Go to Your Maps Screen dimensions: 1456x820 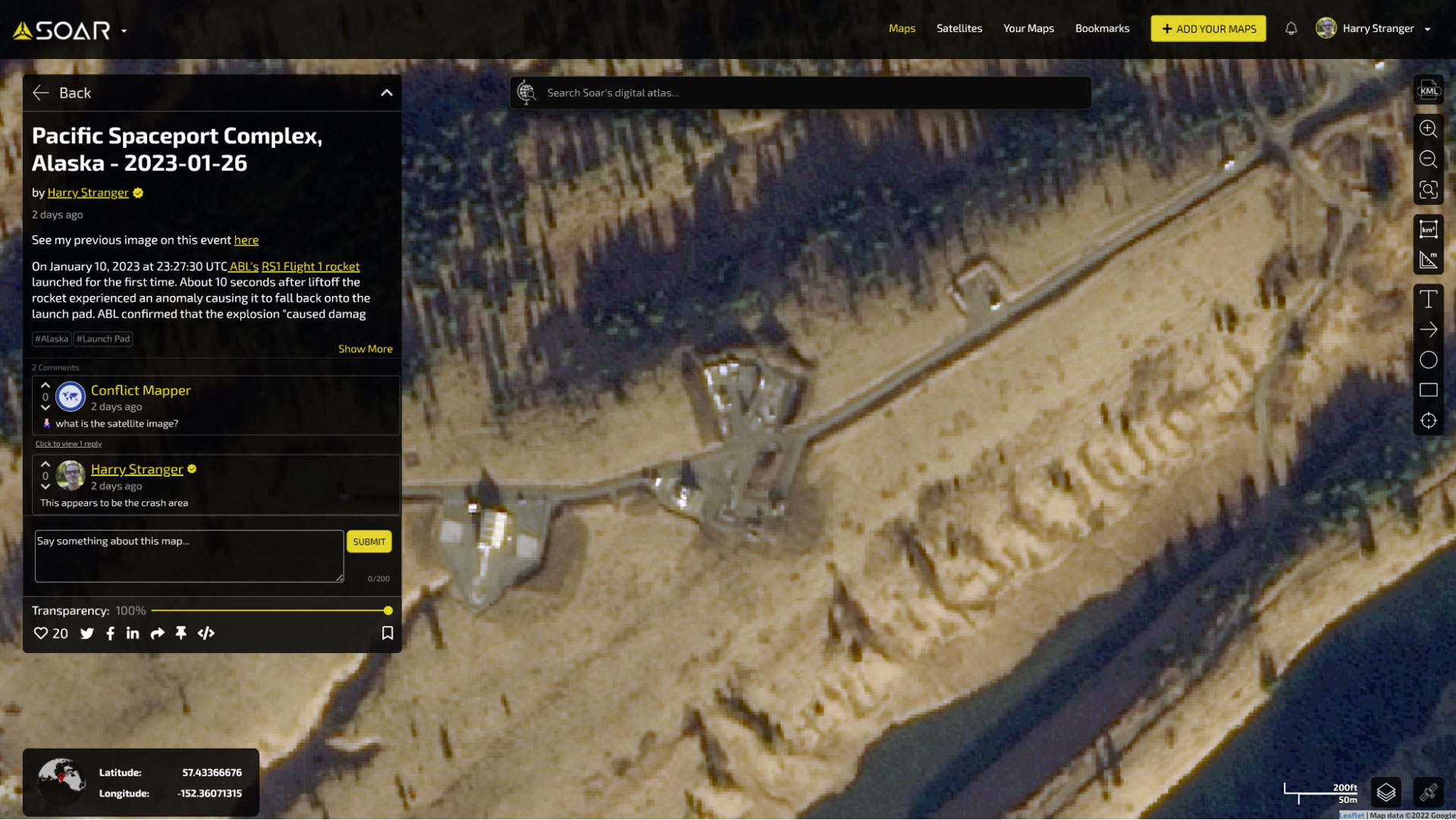(x=1028, y=28)
